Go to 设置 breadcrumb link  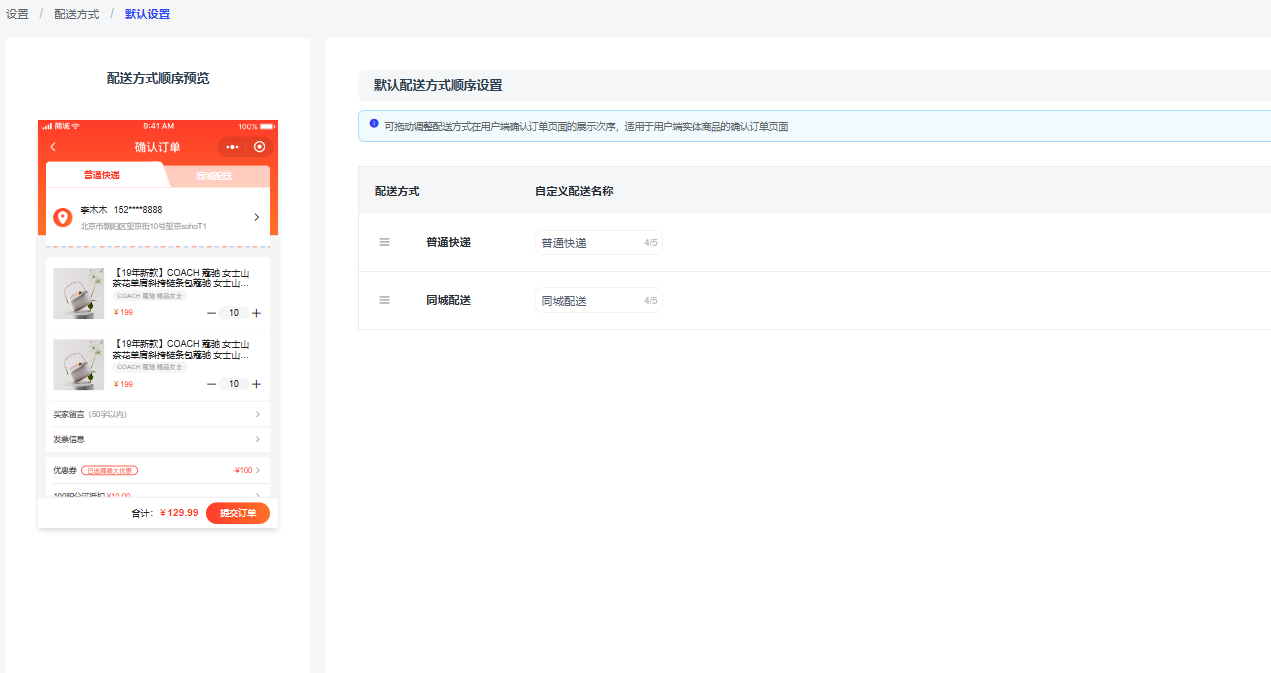click(17, 14)
